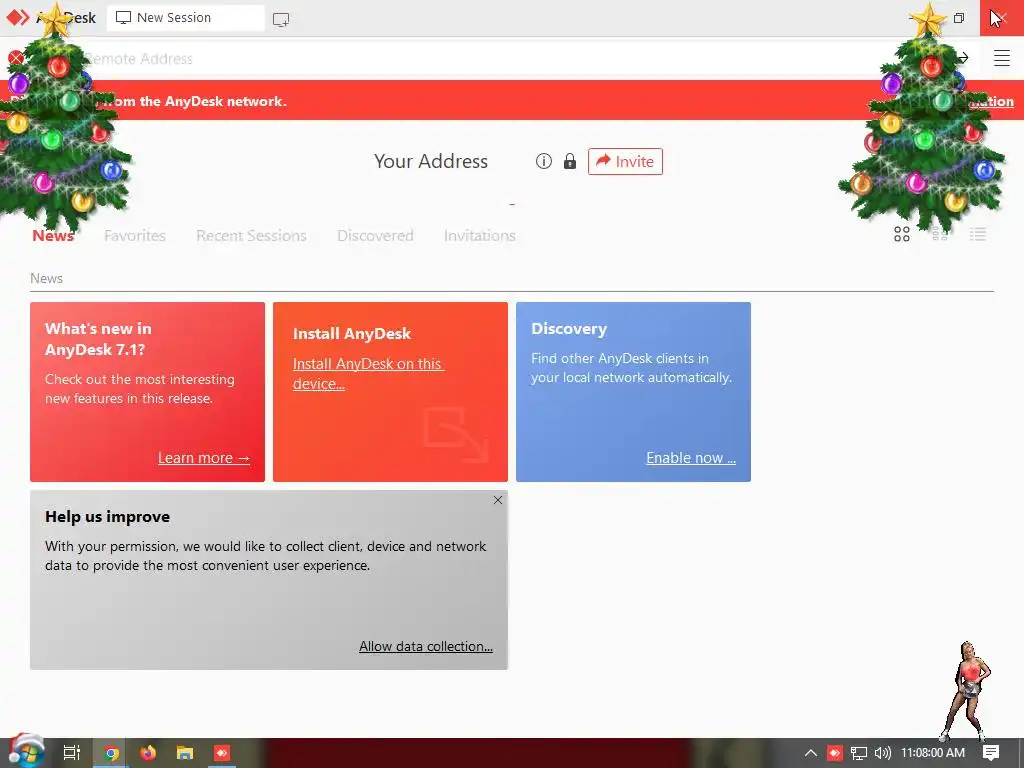Close the Help us improve card

(x=498, y=500)
